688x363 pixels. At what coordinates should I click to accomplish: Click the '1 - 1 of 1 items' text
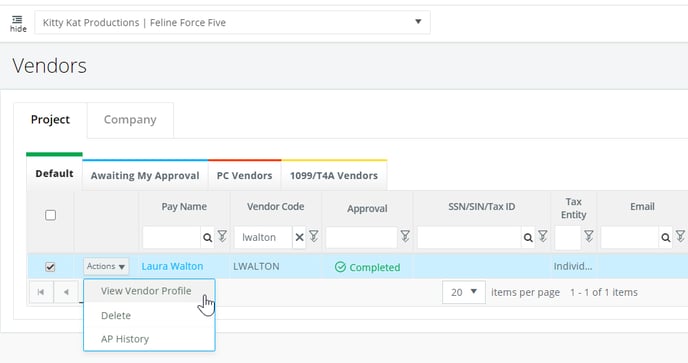click(x=604, y=292)
